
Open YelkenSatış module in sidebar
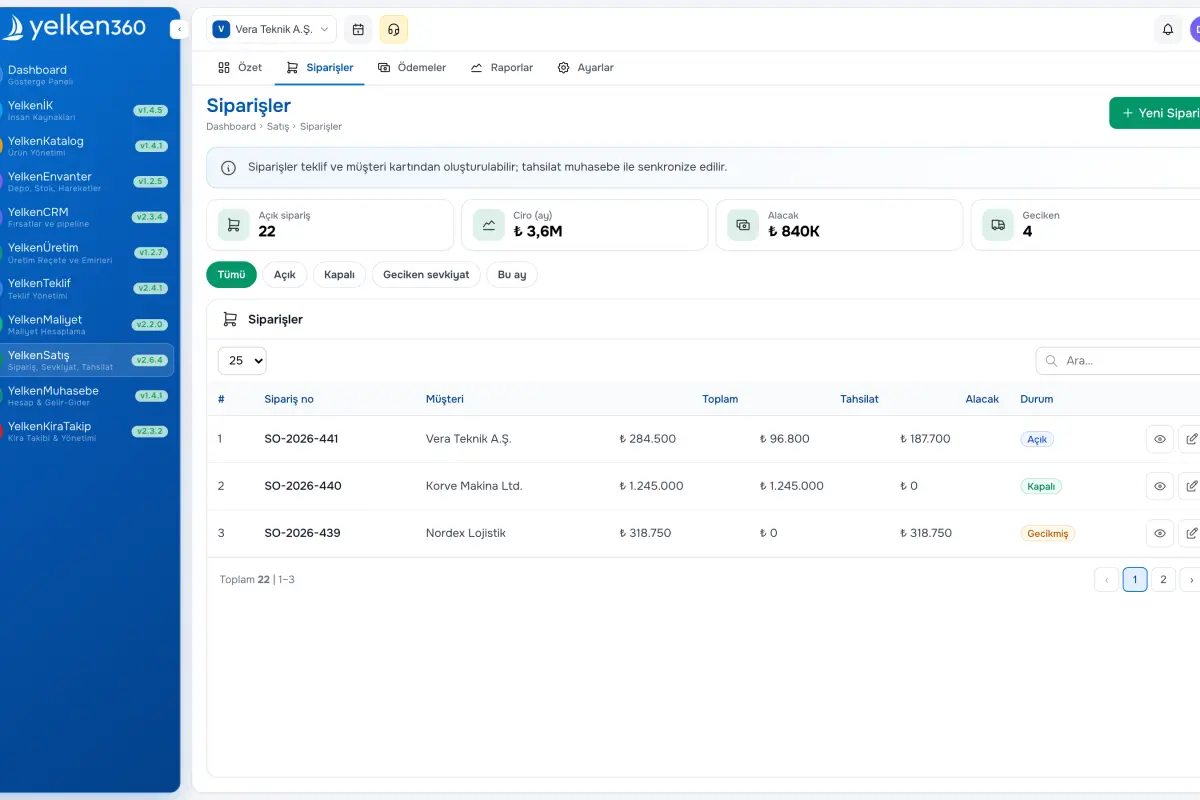(87, 360)
